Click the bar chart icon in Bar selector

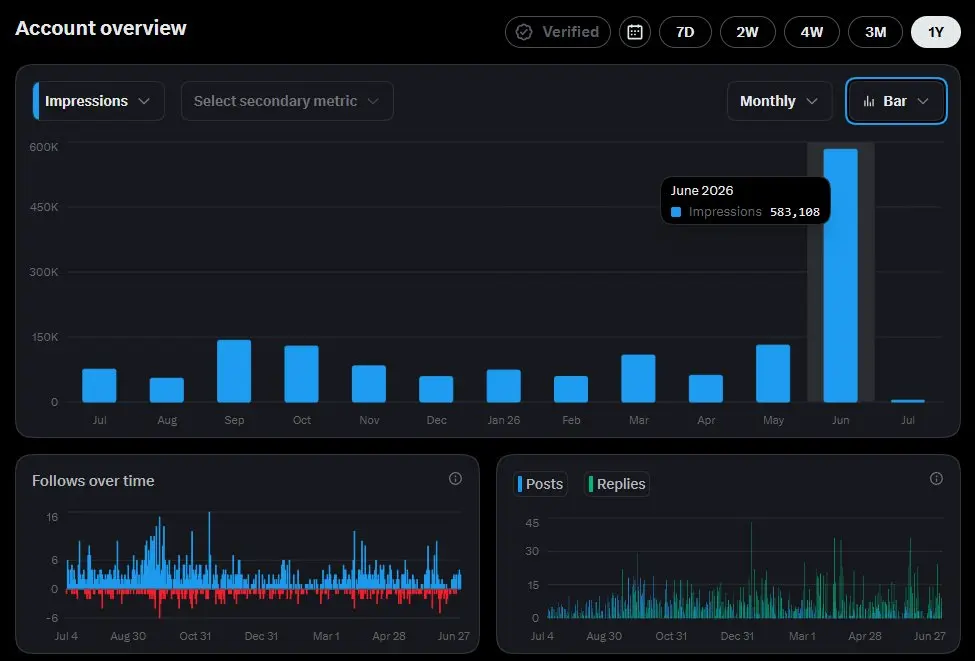tap(869, 101)
